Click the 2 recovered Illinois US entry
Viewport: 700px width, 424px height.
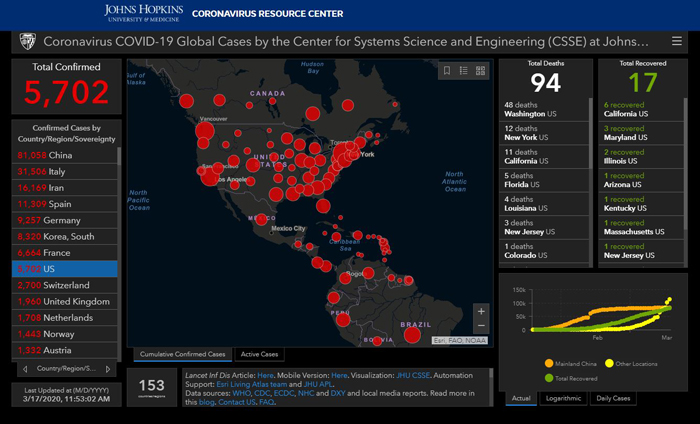(x=641, y=157)
